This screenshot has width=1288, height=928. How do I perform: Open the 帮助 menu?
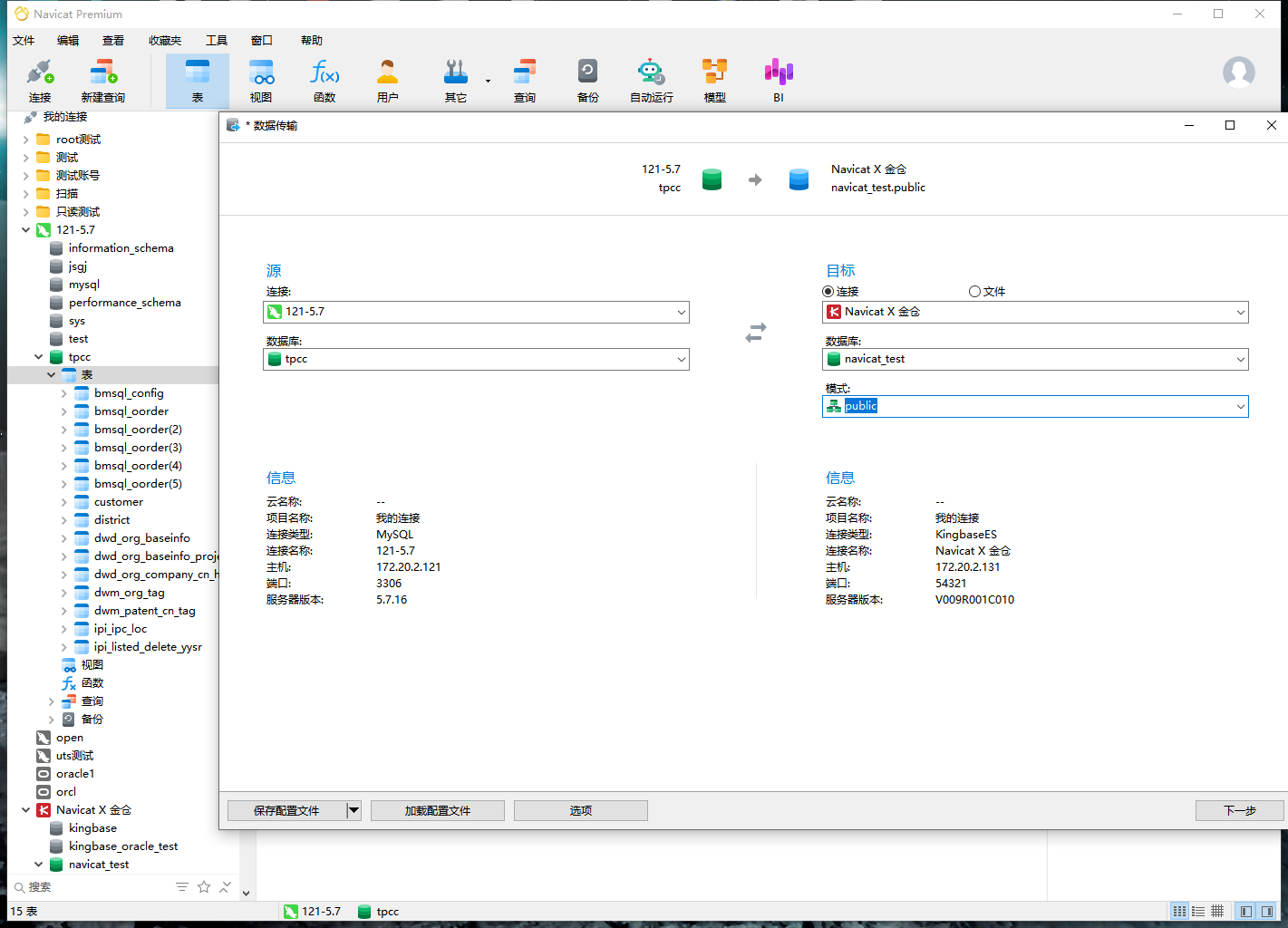click(312, 40)
